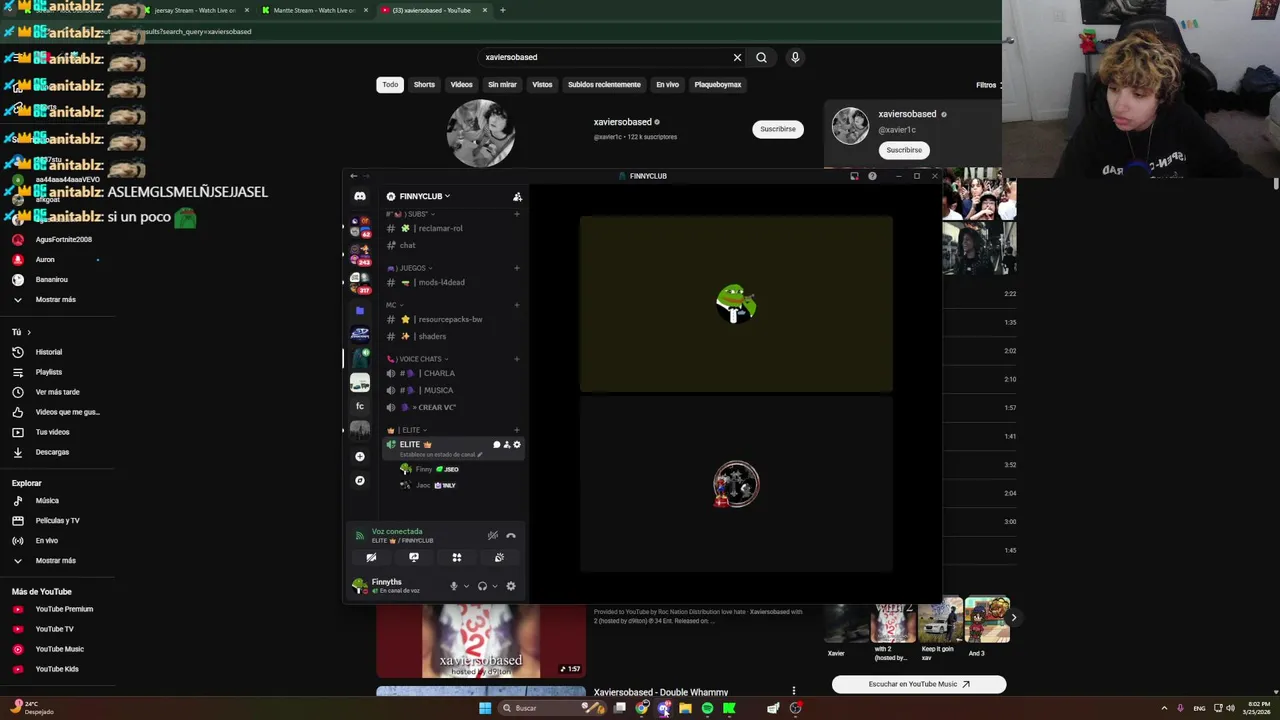The image size is (1280, 720).
Task: Click the Discord help question mark icon
Action: pyautogui.click(x=872, y=176)
